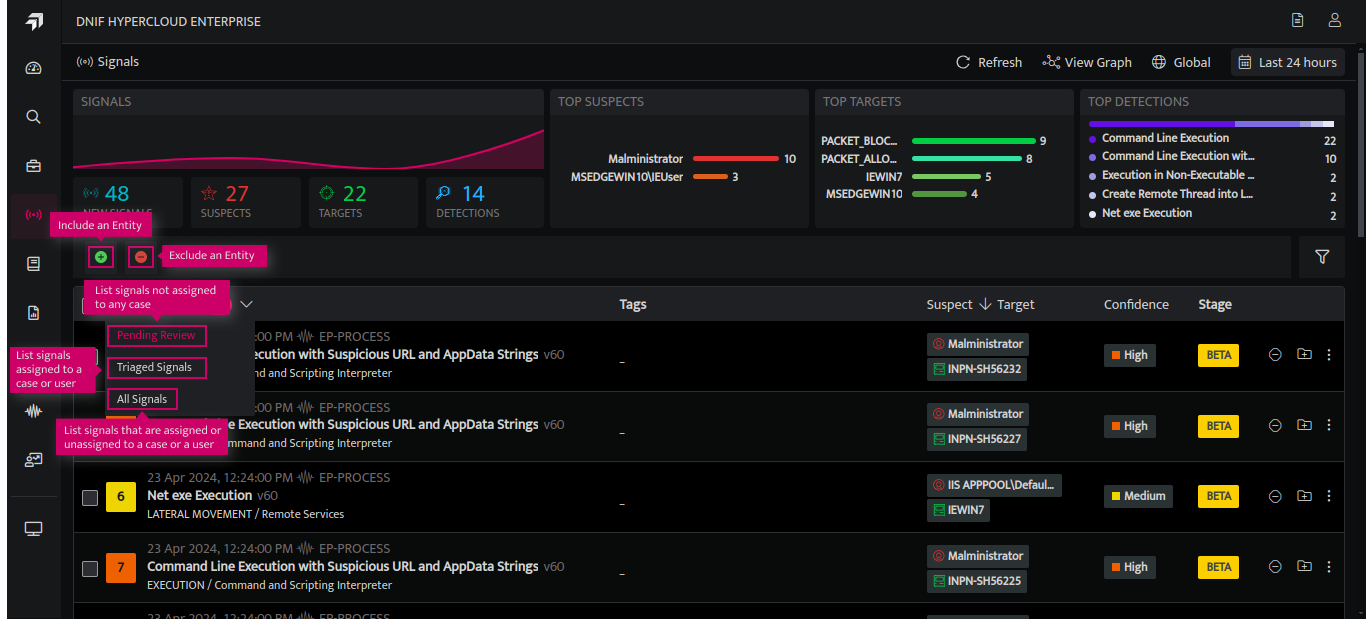1366x619 pixels.
Task: Check the checkbox for signal 7
Action: pos(89,567)
